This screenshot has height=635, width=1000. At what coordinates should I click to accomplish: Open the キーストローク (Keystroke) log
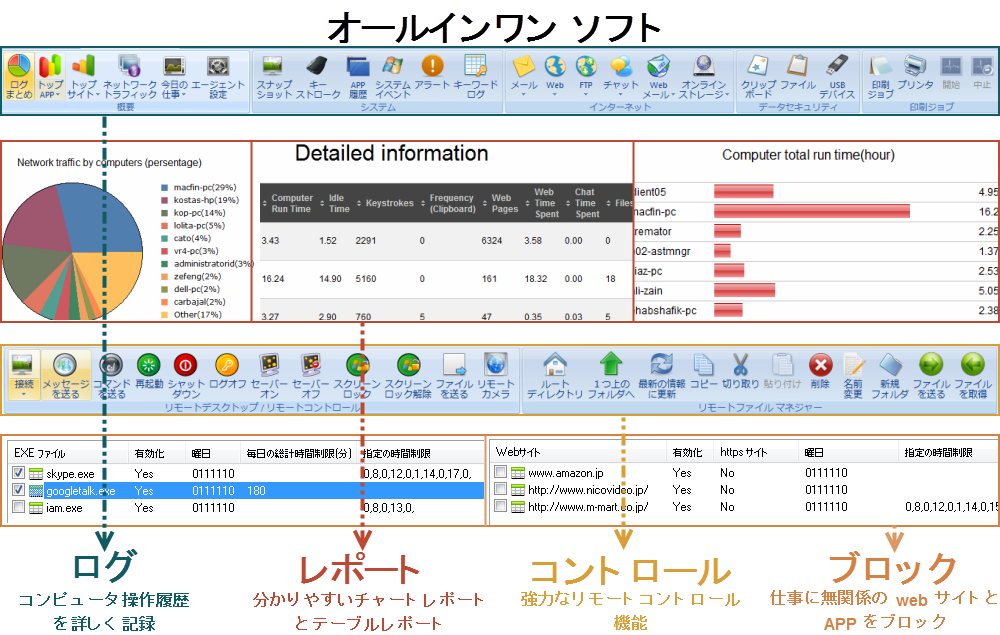[318, 76]
